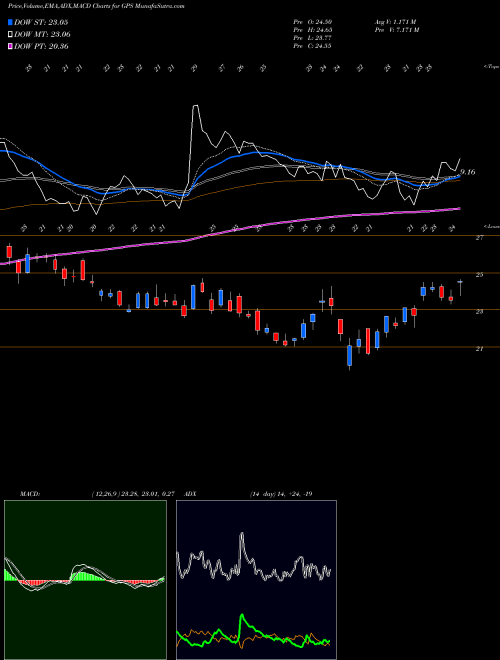Click the blue DOW ST legend swatch
Image resolution: width=500 pixels, height=660 pixels.
pos(11,22)
